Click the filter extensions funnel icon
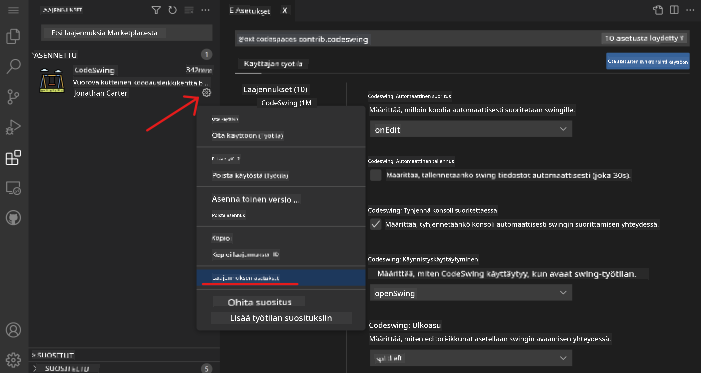701x373 pixels. (x=156, y=10)
